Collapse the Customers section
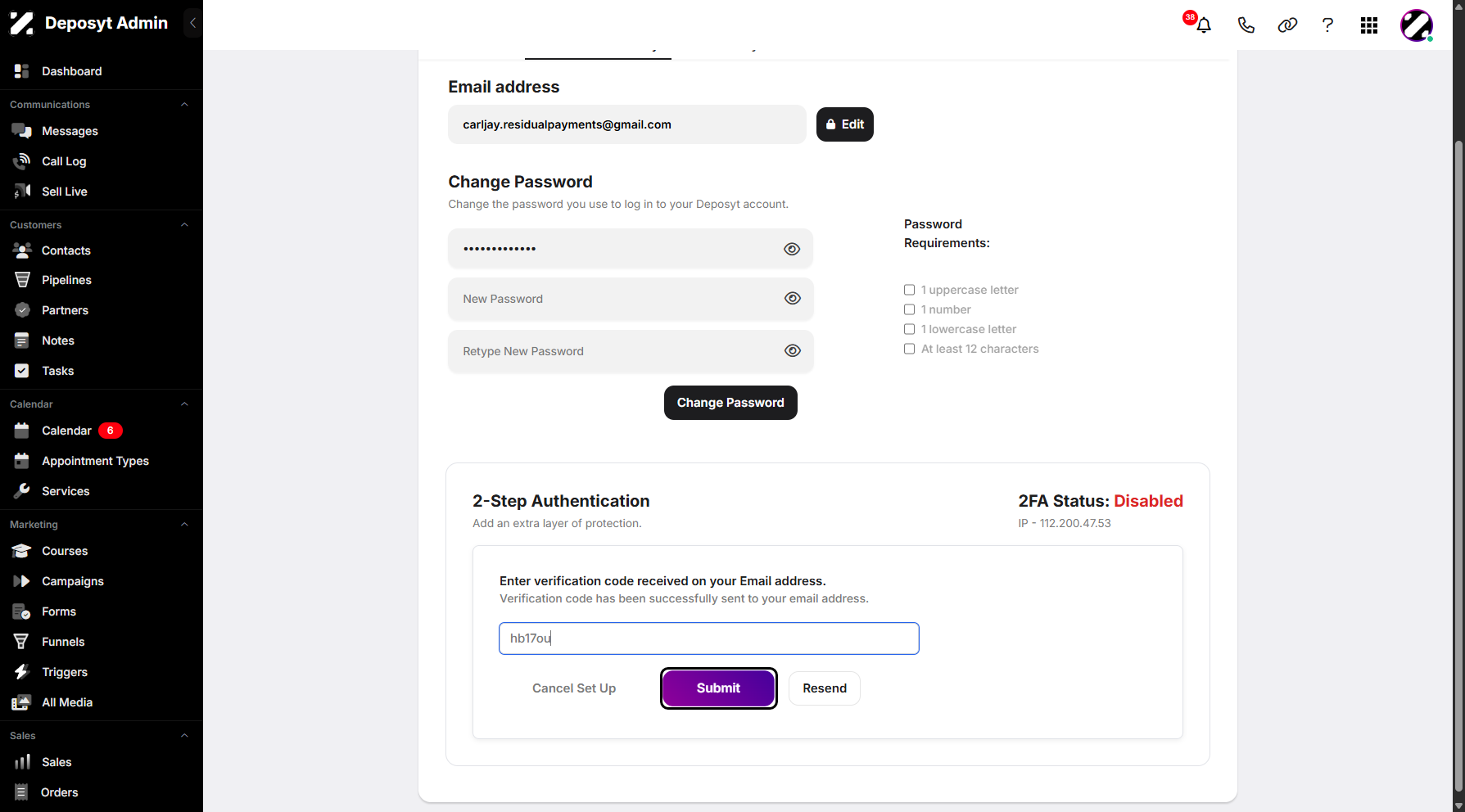 coord(184,225)
